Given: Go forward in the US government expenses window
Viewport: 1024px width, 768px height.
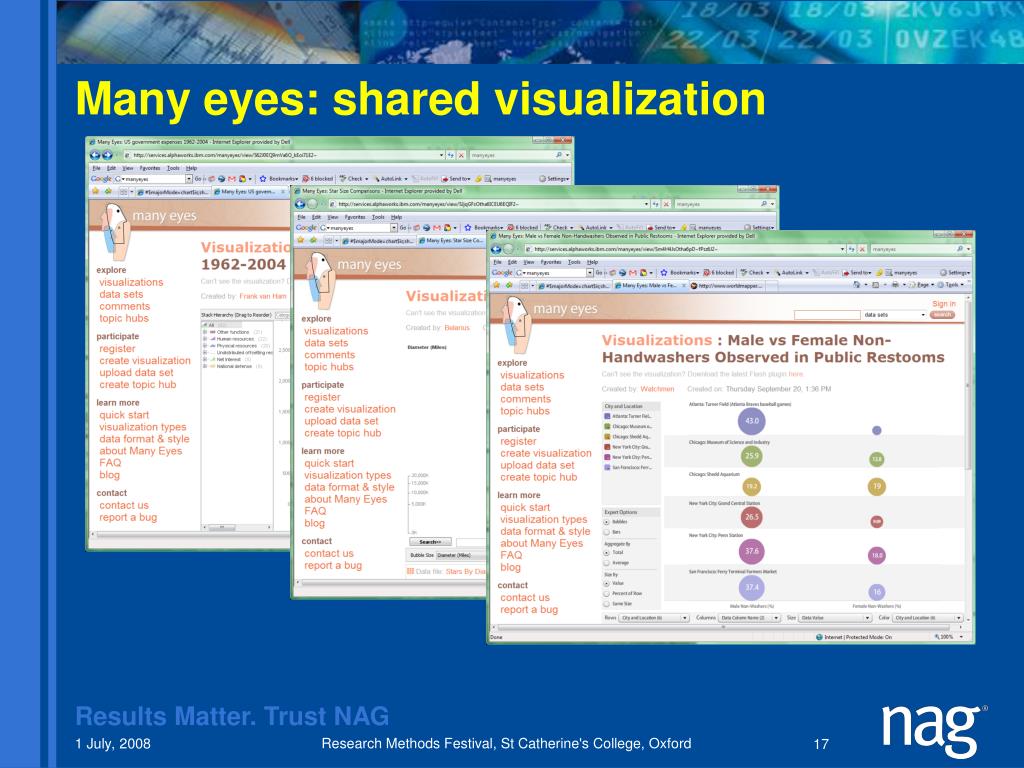Looking at the screenshot, I should tap(107, 155).
